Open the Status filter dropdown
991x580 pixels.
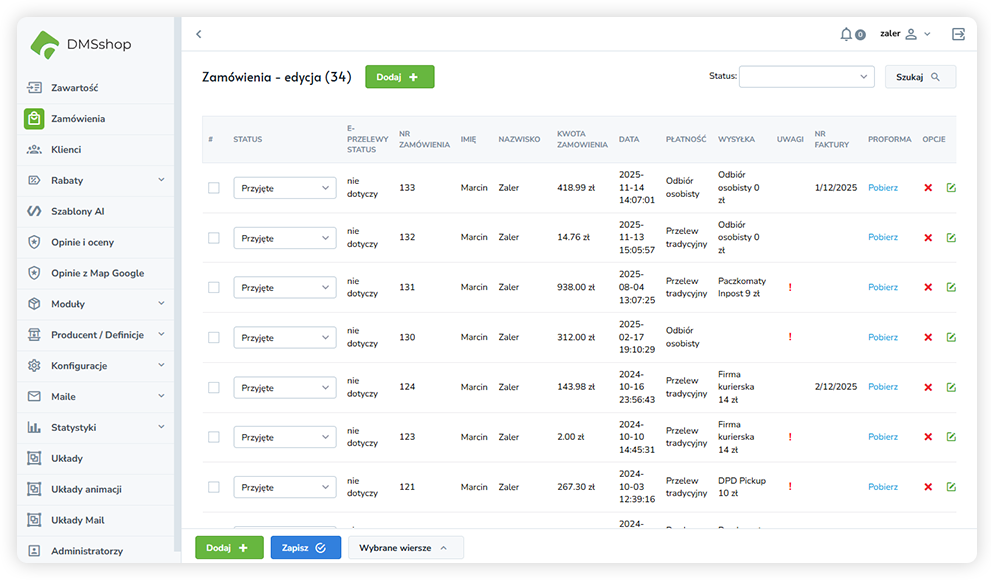[806, 76]
